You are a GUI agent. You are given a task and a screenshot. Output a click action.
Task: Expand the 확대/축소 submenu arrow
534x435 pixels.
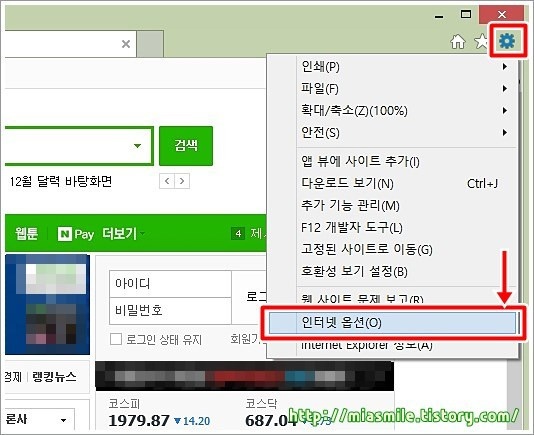(505, 110)
